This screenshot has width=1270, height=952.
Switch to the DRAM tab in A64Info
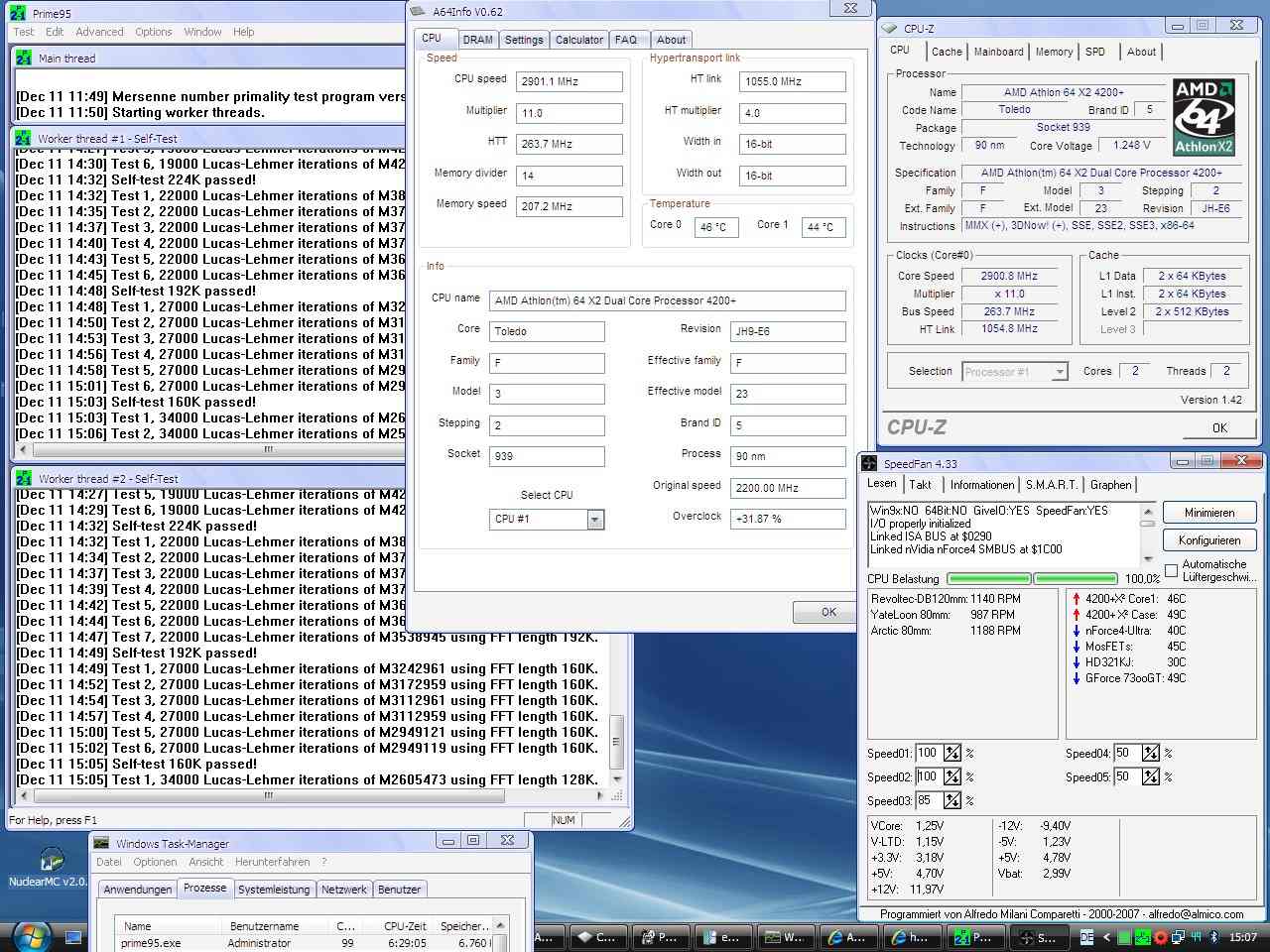point(477,40)
